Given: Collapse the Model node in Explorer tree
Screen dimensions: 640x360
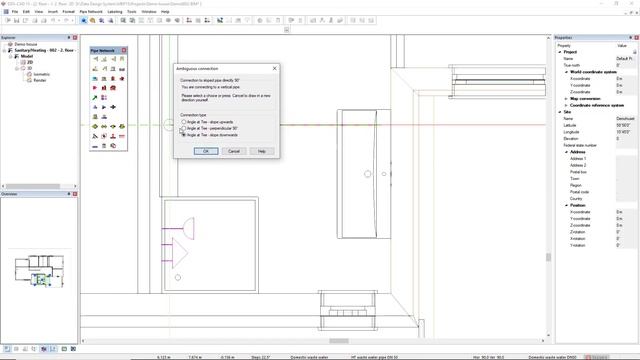Looking at the screenshot, I should (x=11, y=56).
